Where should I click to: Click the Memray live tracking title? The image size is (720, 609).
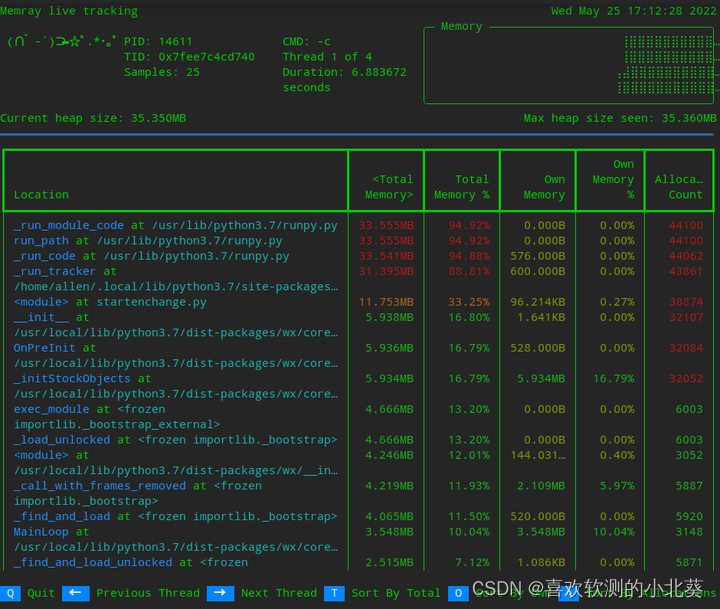tap(69, 11)
